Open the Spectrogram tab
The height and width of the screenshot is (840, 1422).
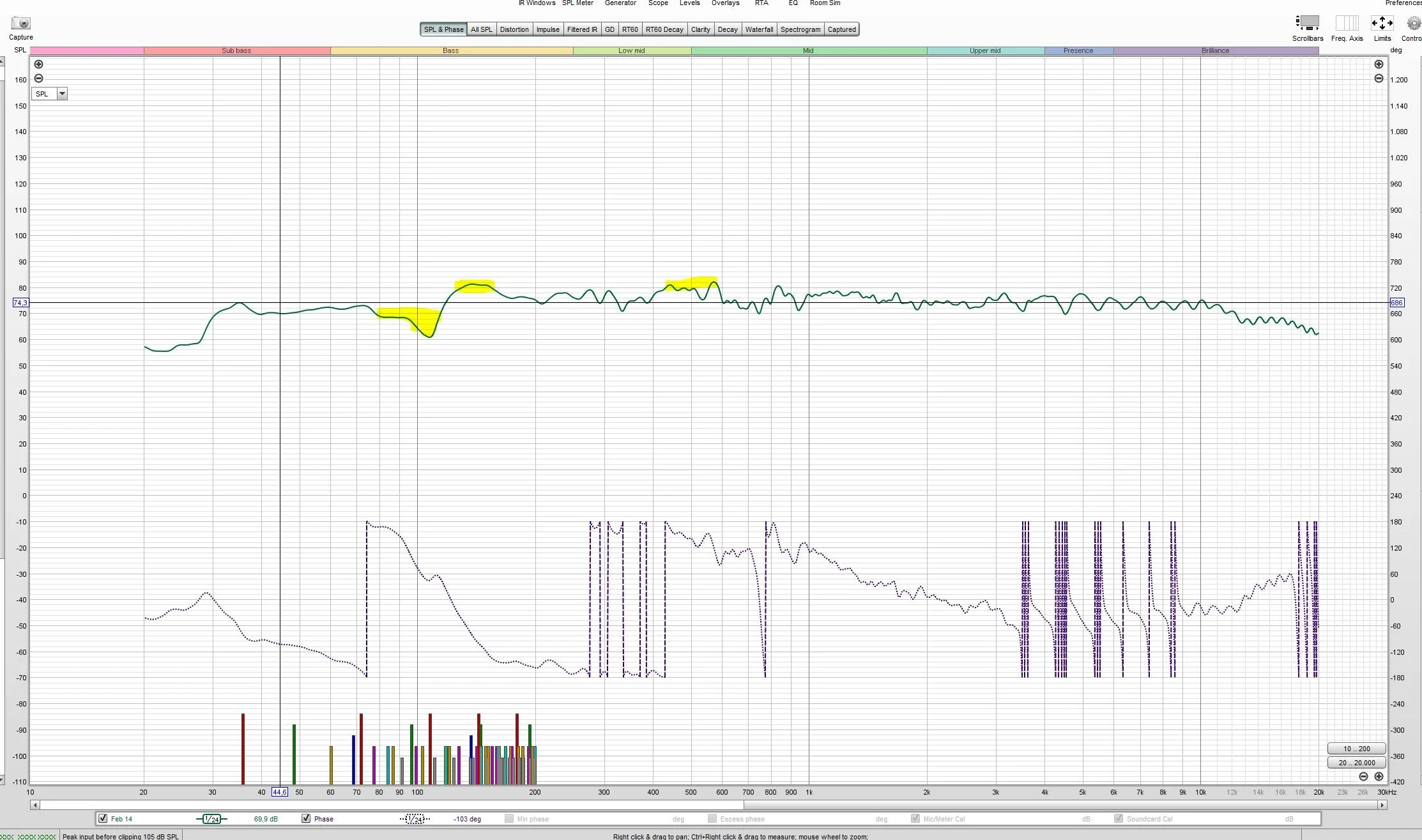[x=800, y=29]
